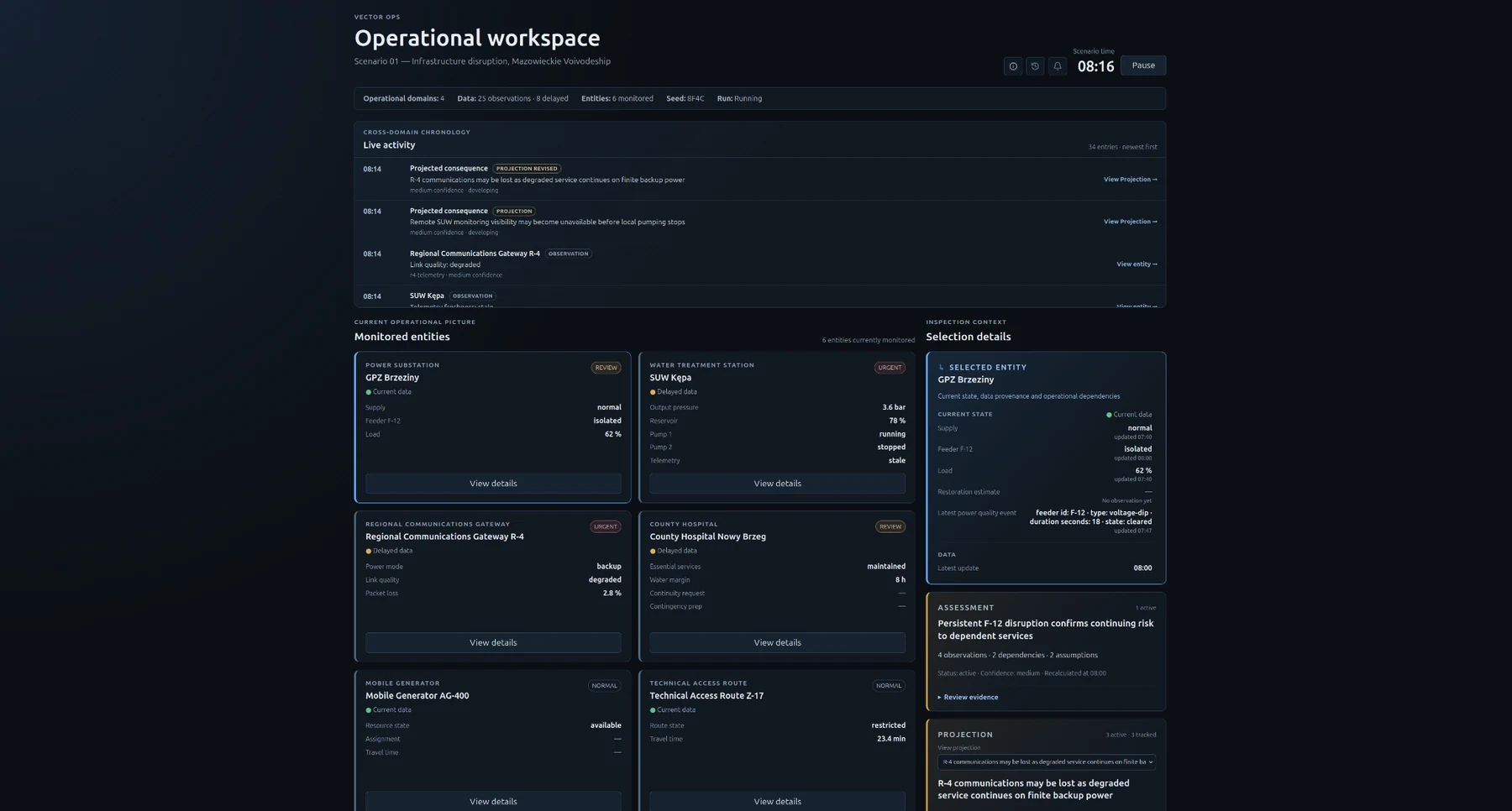Open View Projection for R-4 communications entry
The width and height of the screenshot is (1512, 811).
click(1130, 180)
